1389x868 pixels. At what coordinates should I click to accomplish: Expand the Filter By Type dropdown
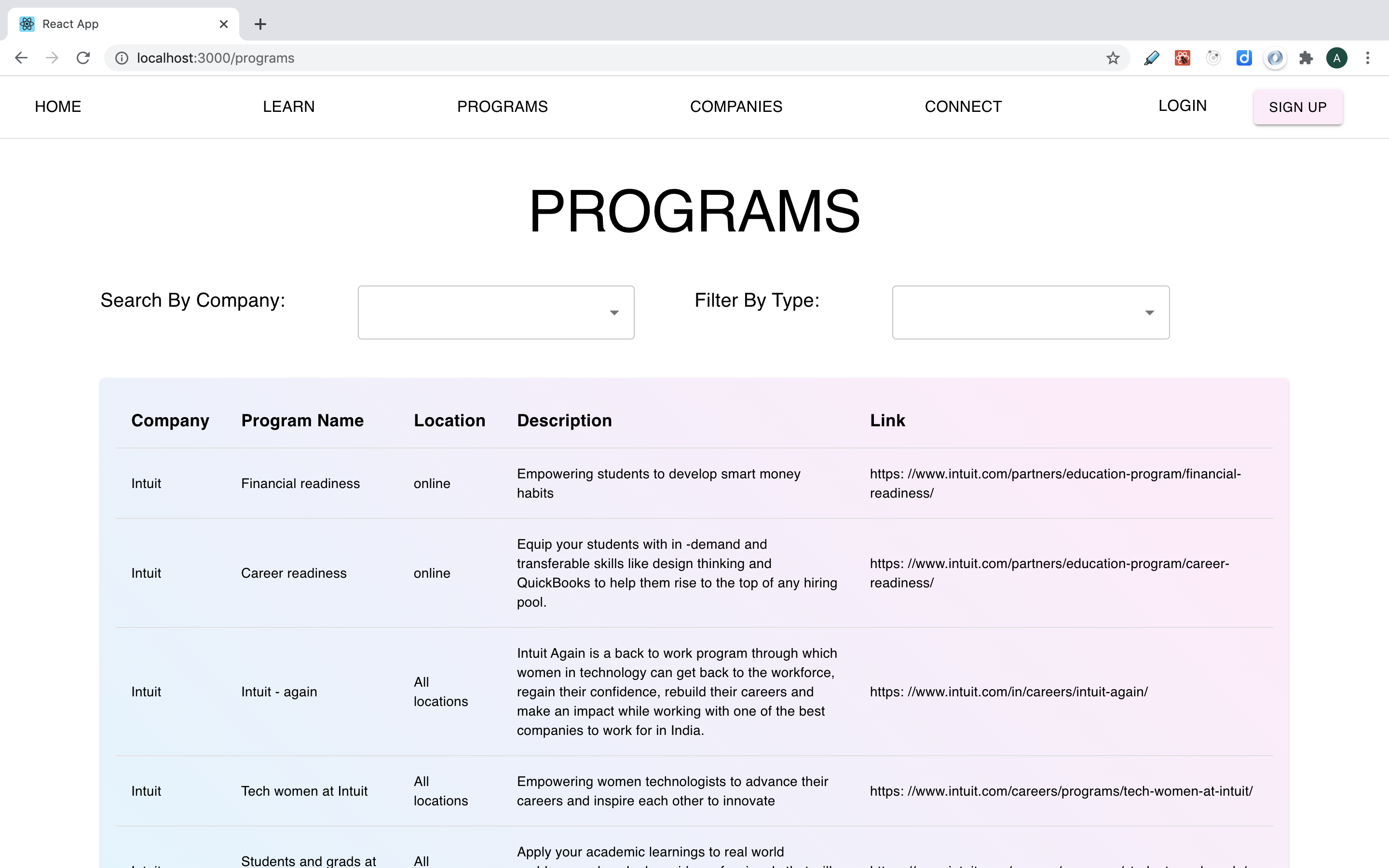click(1030, 312)
